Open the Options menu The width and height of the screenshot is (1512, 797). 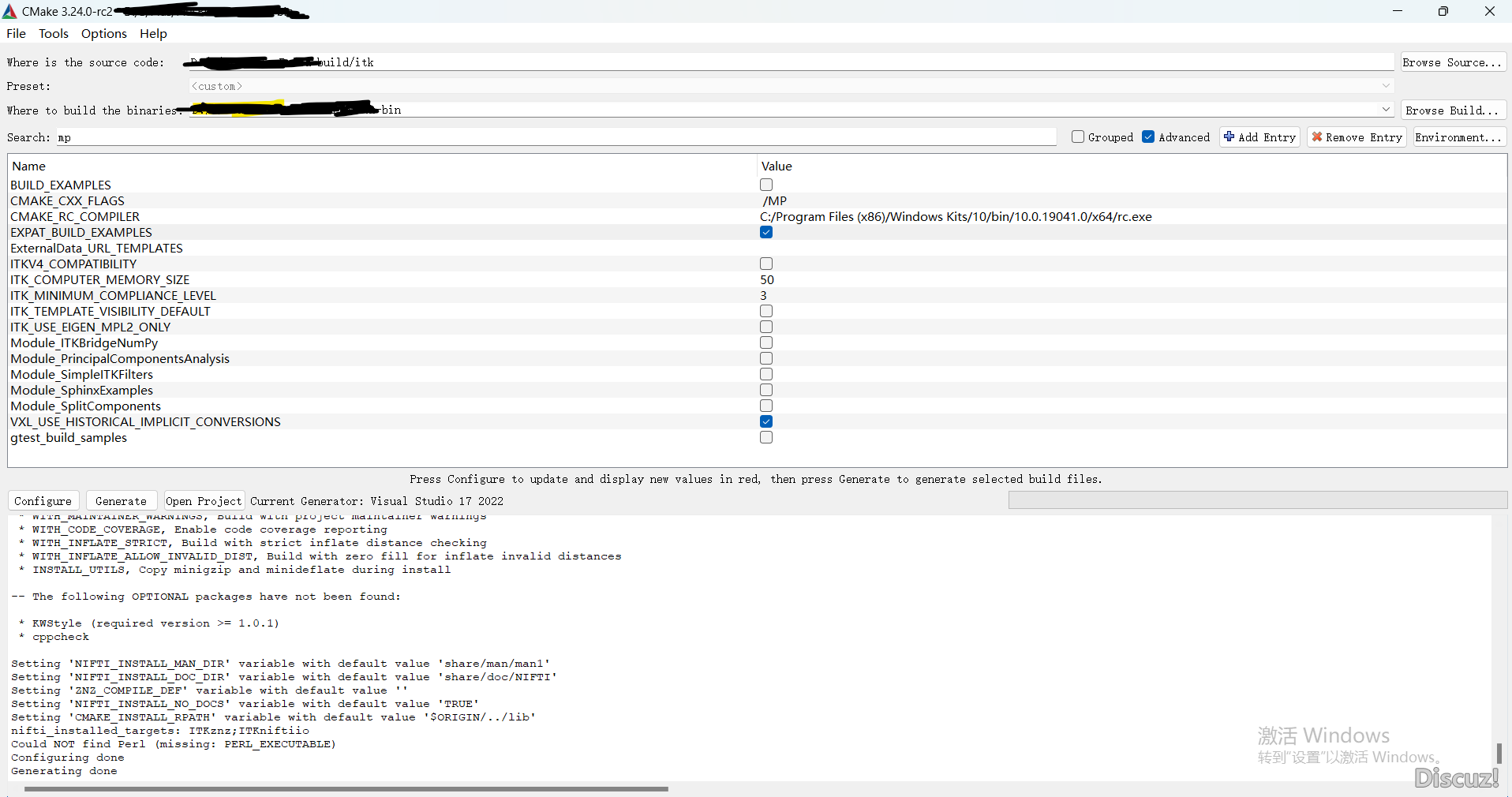pyautogui.click(x=104, y=33)
